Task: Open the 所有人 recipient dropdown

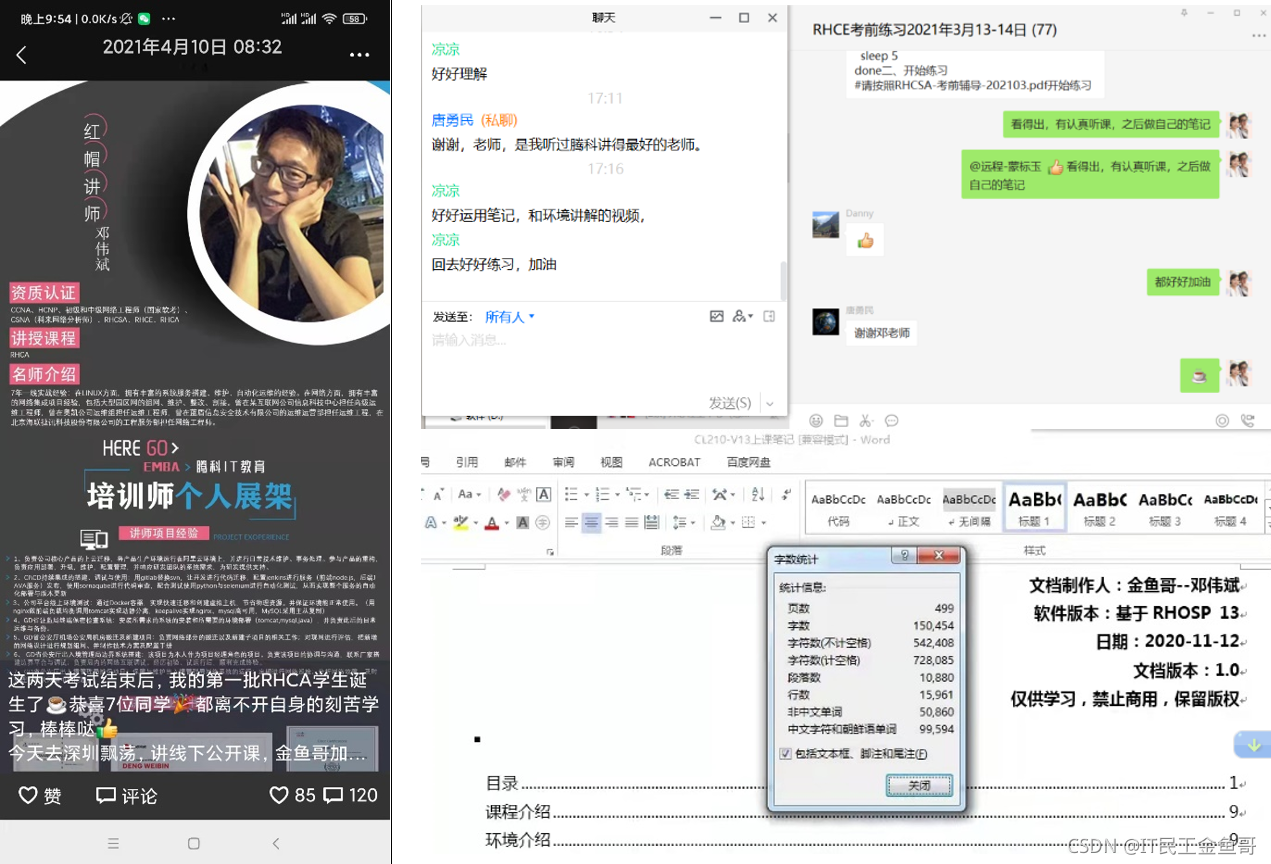Action: 510,316
